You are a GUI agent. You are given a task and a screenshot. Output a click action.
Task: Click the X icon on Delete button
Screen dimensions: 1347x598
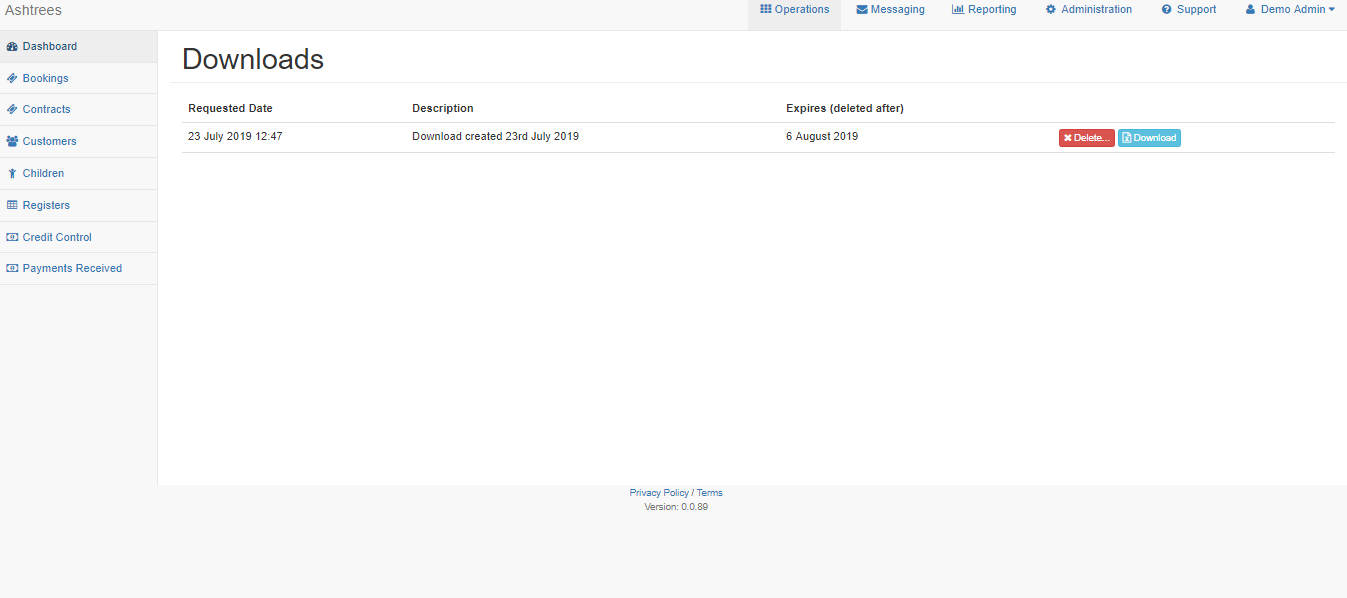(1068, 138)
